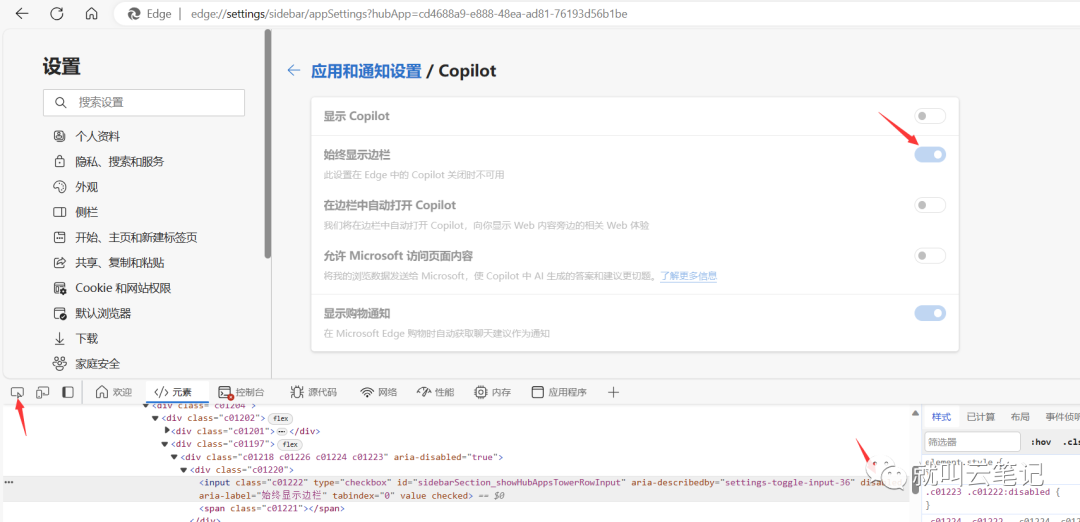Click the ellipsis beside the input row
This screenshot has height=522, width=1080.
(x=8, y=483)
